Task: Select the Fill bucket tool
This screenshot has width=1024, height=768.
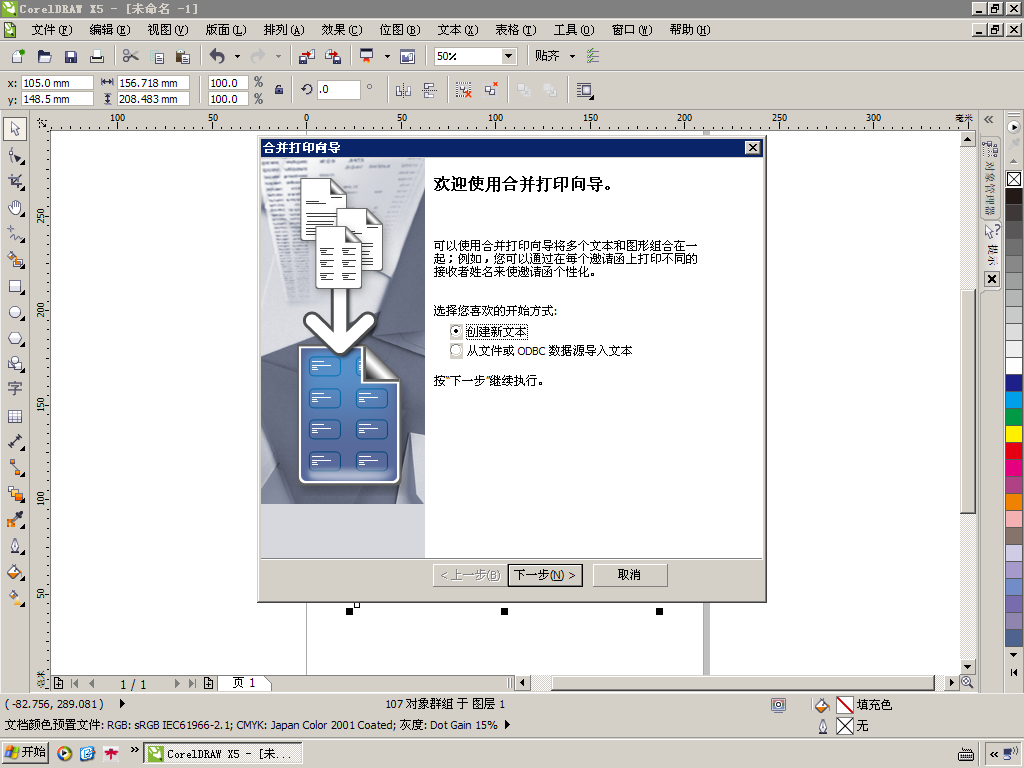Action: point(15,572)
